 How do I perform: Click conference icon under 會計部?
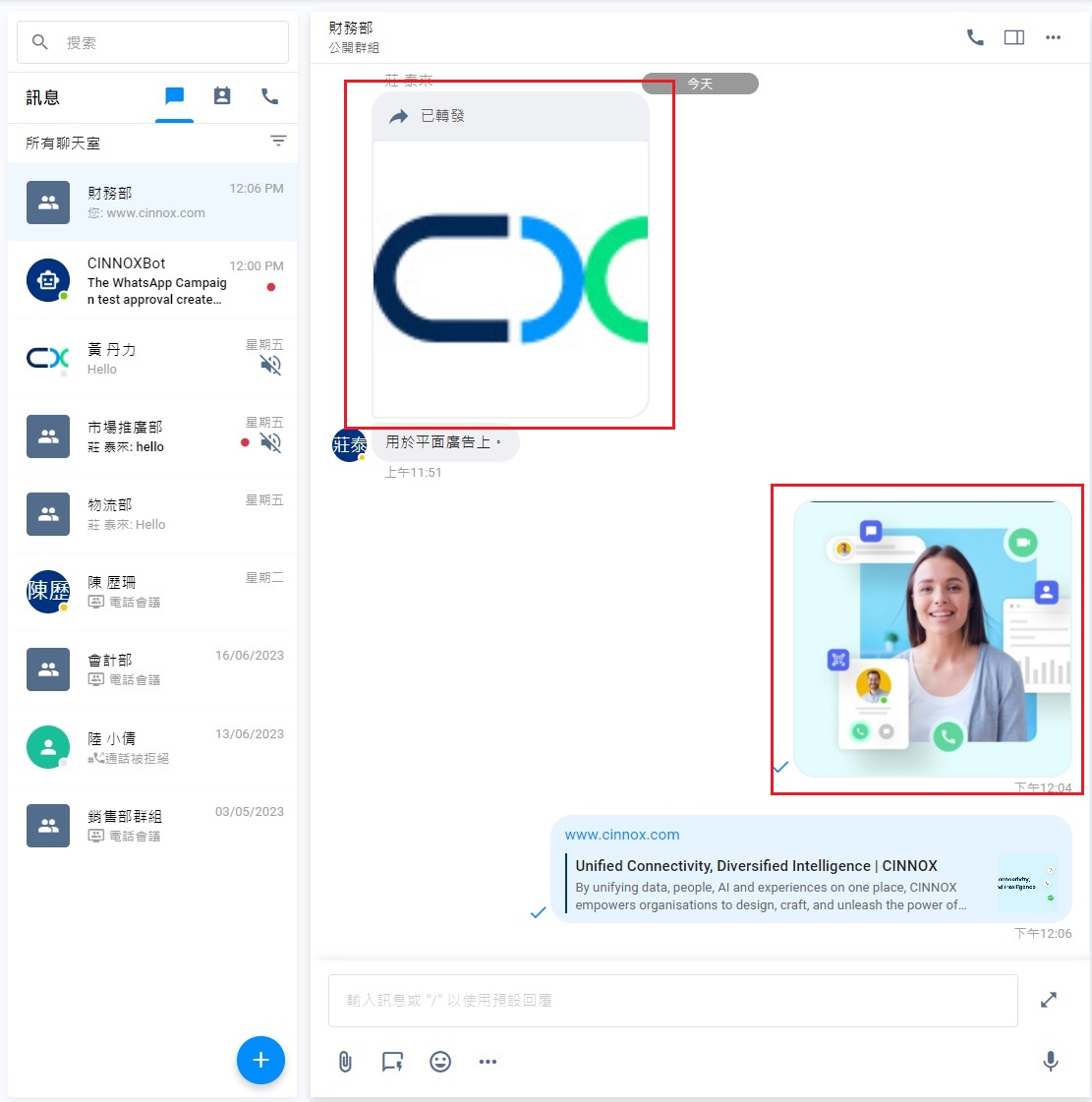coord(95,679)
